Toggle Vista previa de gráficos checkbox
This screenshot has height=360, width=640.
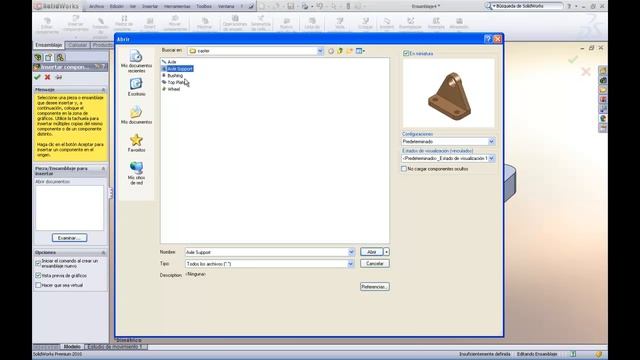pyautogui.click(x=38, y=276)
